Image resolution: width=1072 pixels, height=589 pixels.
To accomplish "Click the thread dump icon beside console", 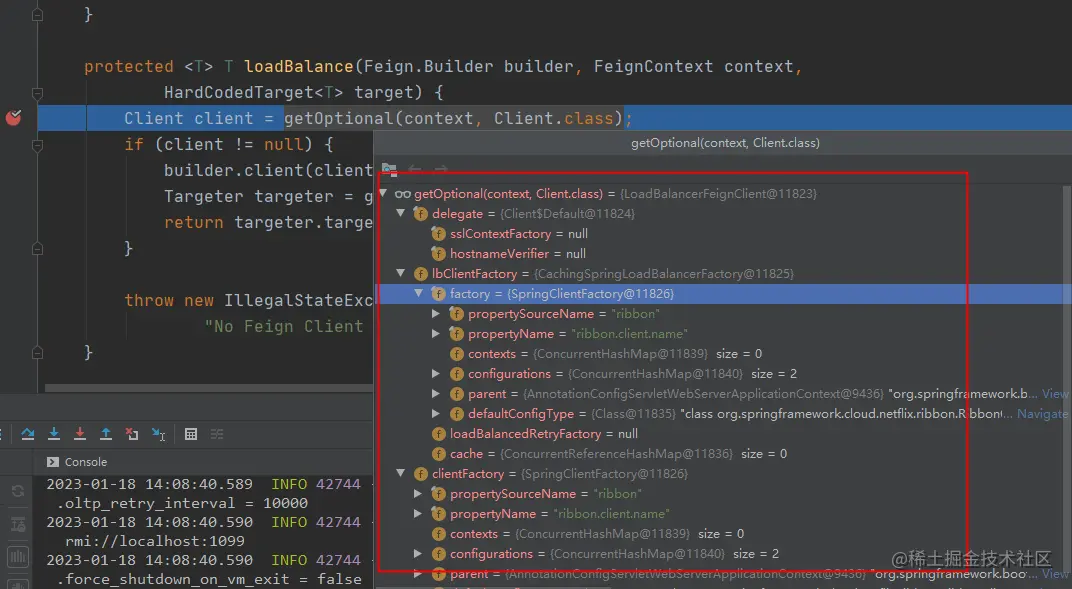I will 18,524.
